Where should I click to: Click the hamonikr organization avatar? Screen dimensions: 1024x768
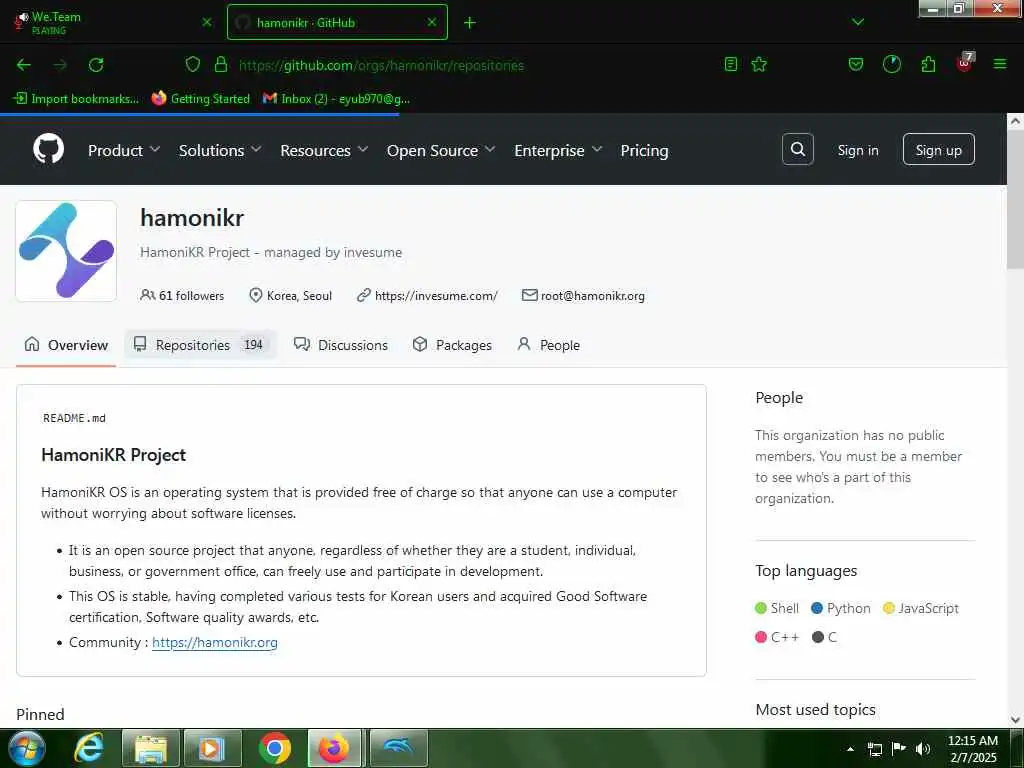click(66, 251)
